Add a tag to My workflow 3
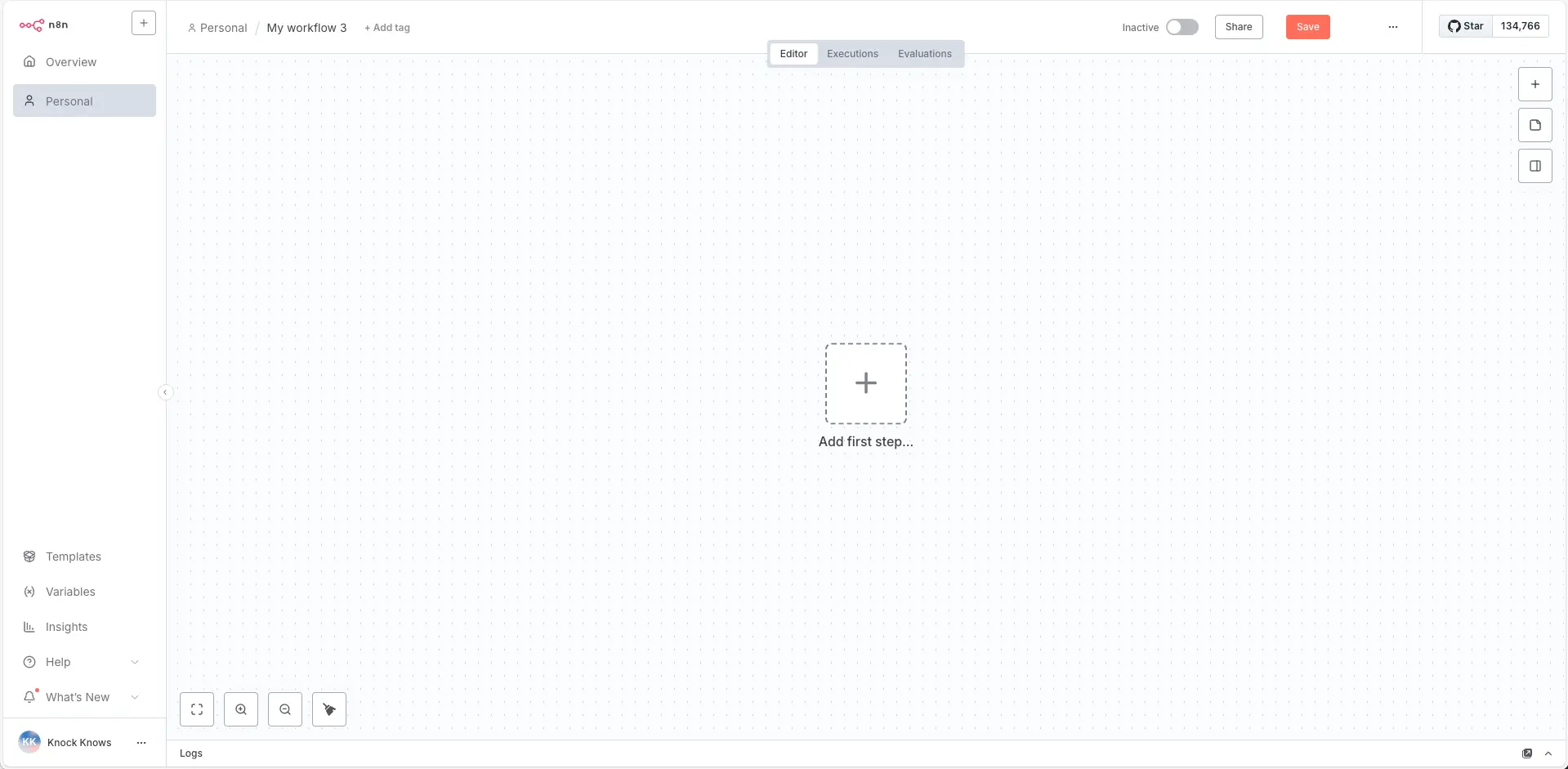 click(x=386, y=27)
